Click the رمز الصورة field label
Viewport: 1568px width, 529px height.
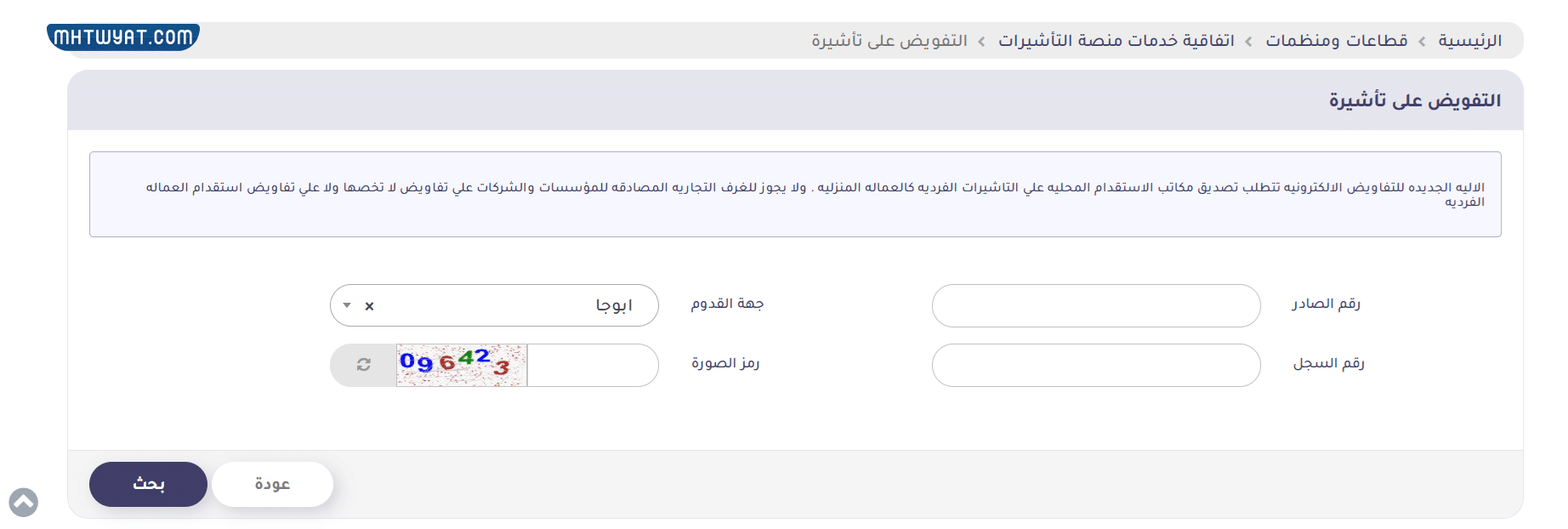724,363
